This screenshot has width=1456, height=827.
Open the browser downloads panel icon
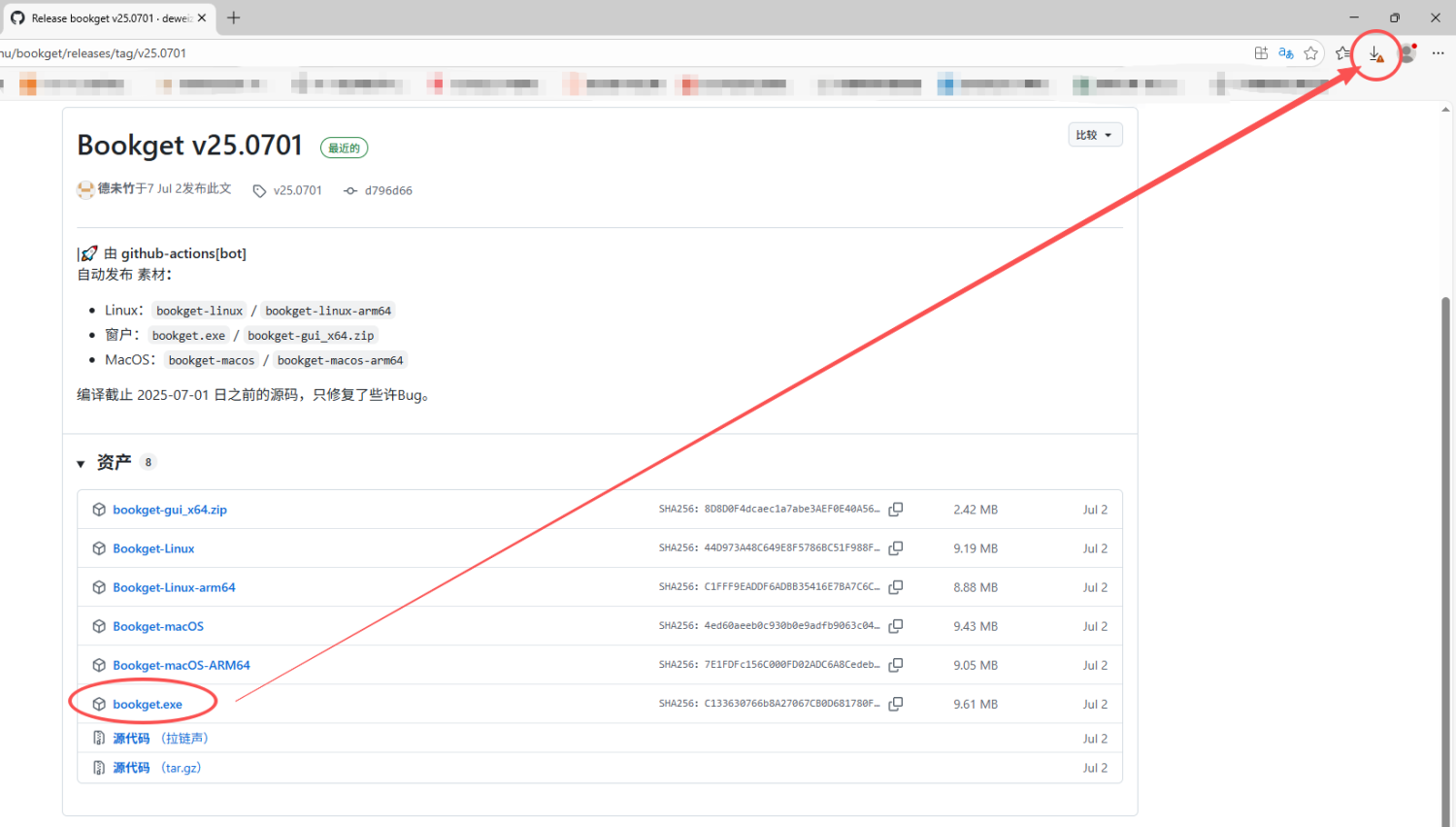click(x=1375, y=54)
